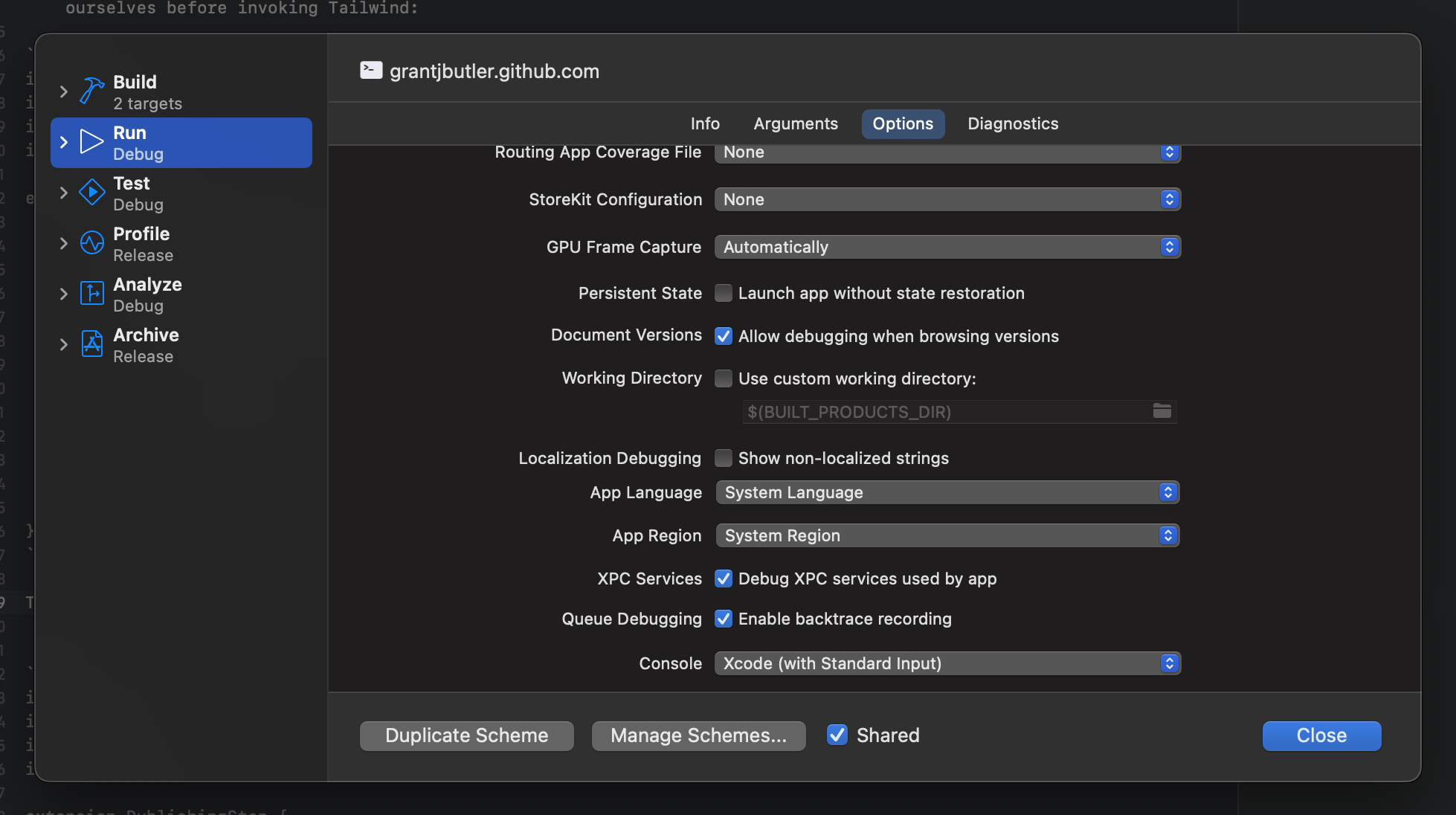Toggle Launch app without state restoration

click(x=722, y=293)
